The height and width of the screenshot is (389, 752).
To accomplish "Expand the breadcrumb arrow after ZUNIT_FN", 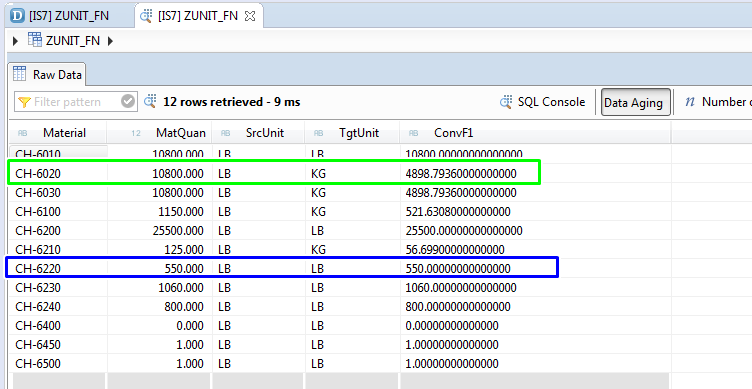I will pos(110,41).
